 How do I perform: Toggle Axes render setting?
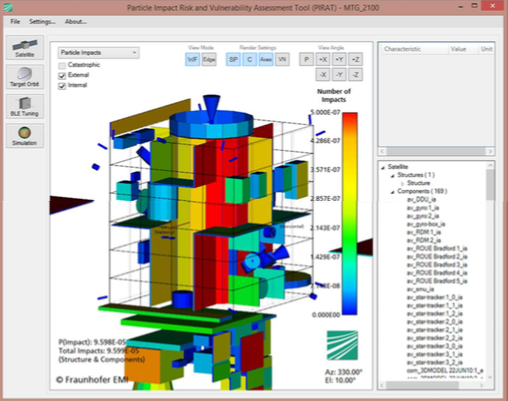pyautogui.click(x=266, y=60)
